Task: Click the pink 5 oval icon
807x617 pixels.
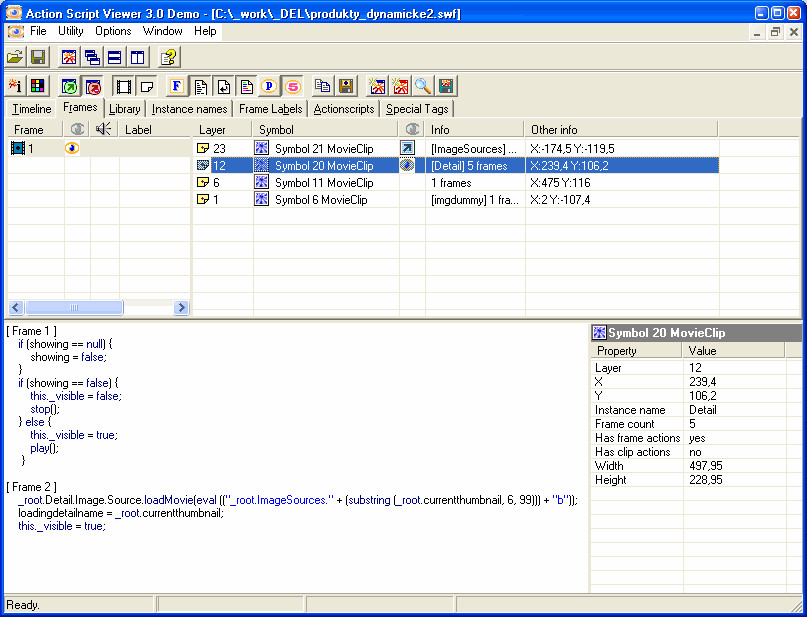Action: [292, 86]
